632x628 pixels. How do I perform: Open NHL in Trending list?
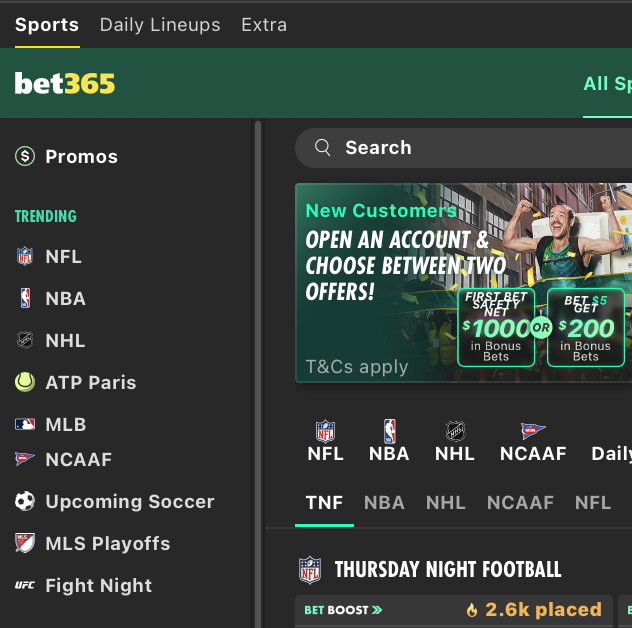tap(65, 341)
